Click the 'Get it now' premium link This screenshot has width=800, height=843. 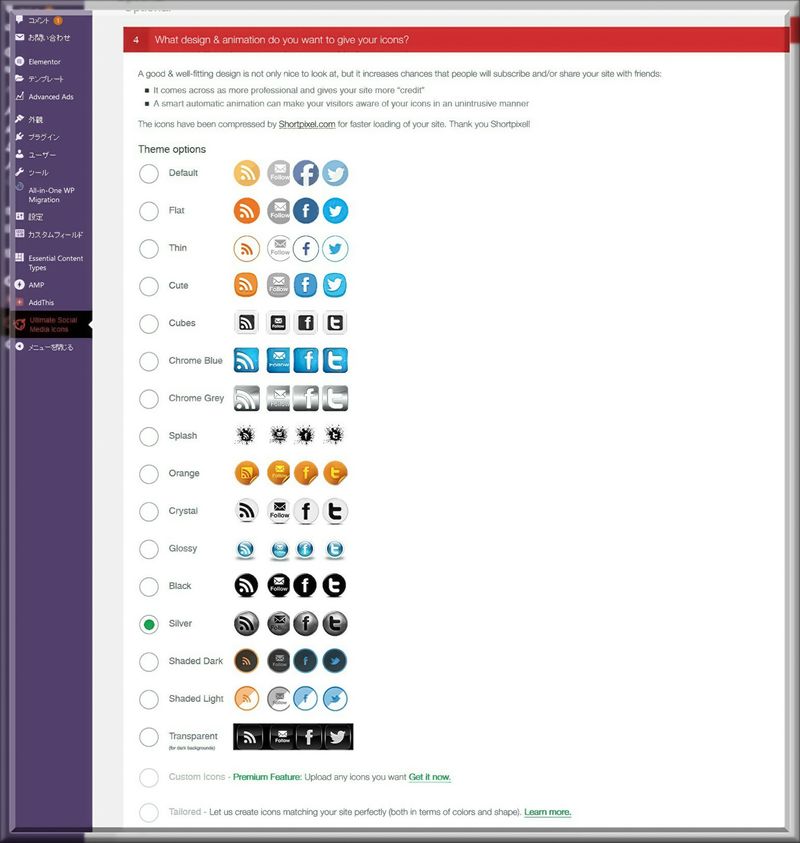click(429, 777)
